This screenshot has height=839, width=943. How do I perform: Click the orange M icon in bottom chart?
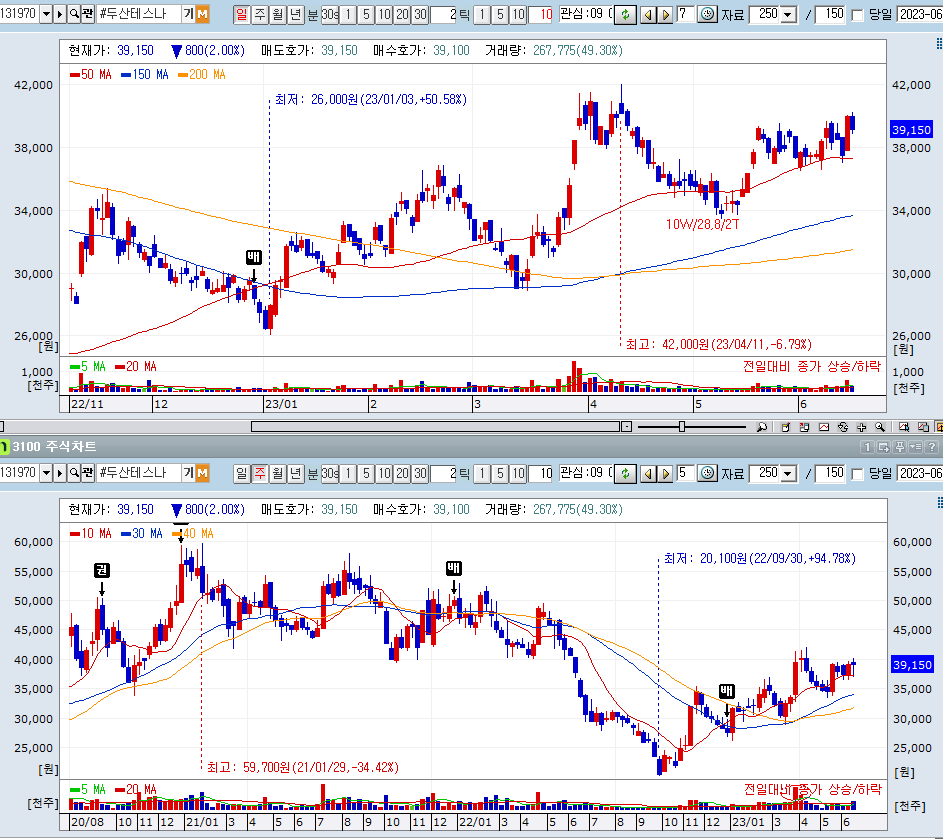tap(202, 473)
